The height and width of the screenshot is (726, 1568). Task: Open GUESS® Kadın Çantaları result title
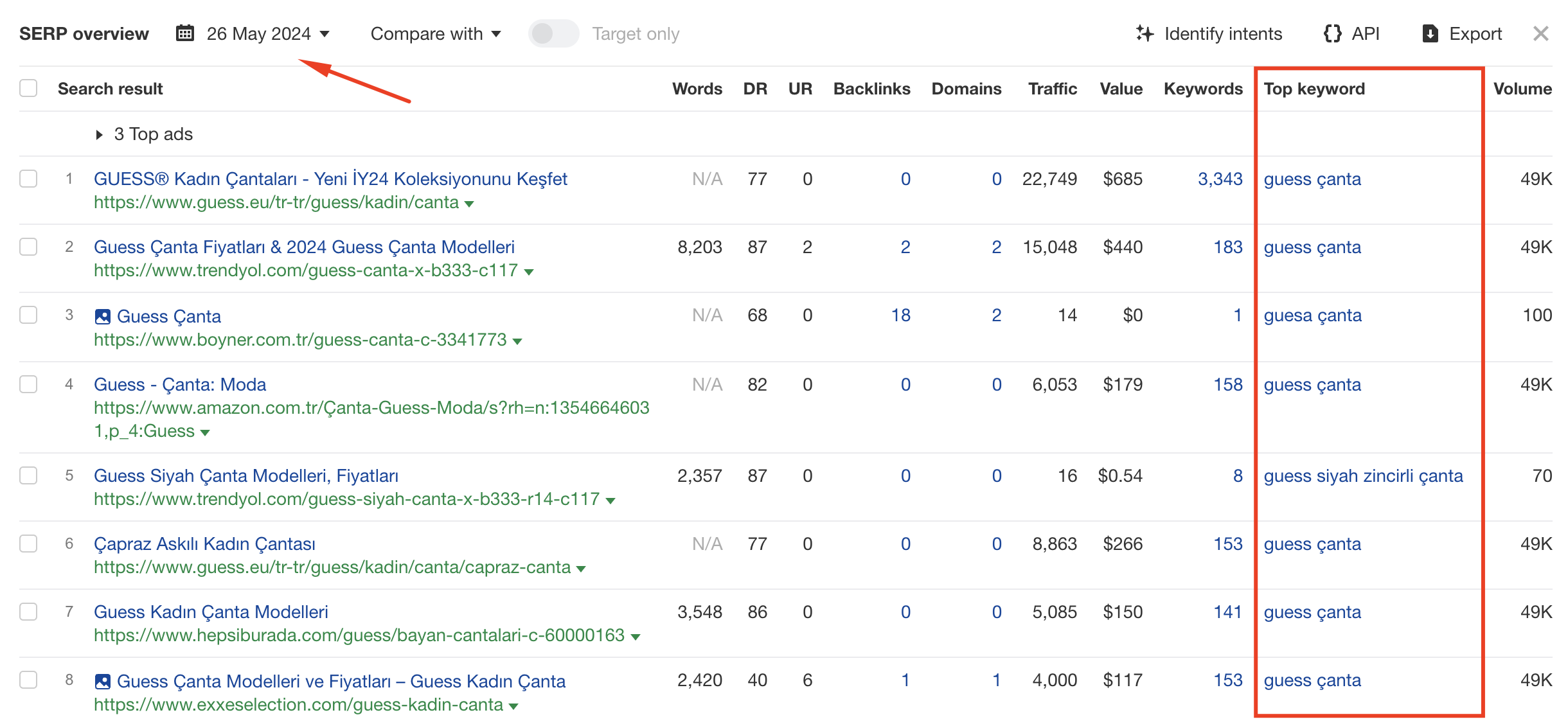coord(330,179)
